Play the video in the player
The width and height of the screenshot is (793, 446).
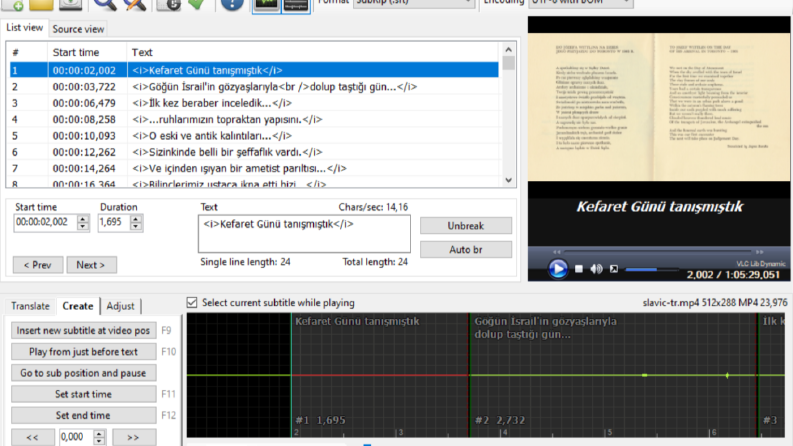[558, 269]
